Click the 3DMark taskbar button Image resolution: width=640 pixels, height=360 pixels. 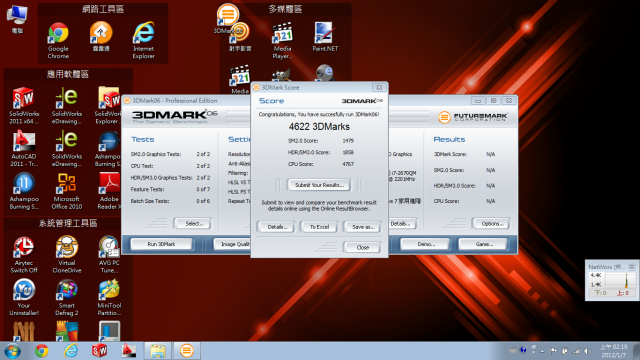(x=187, y=351)
